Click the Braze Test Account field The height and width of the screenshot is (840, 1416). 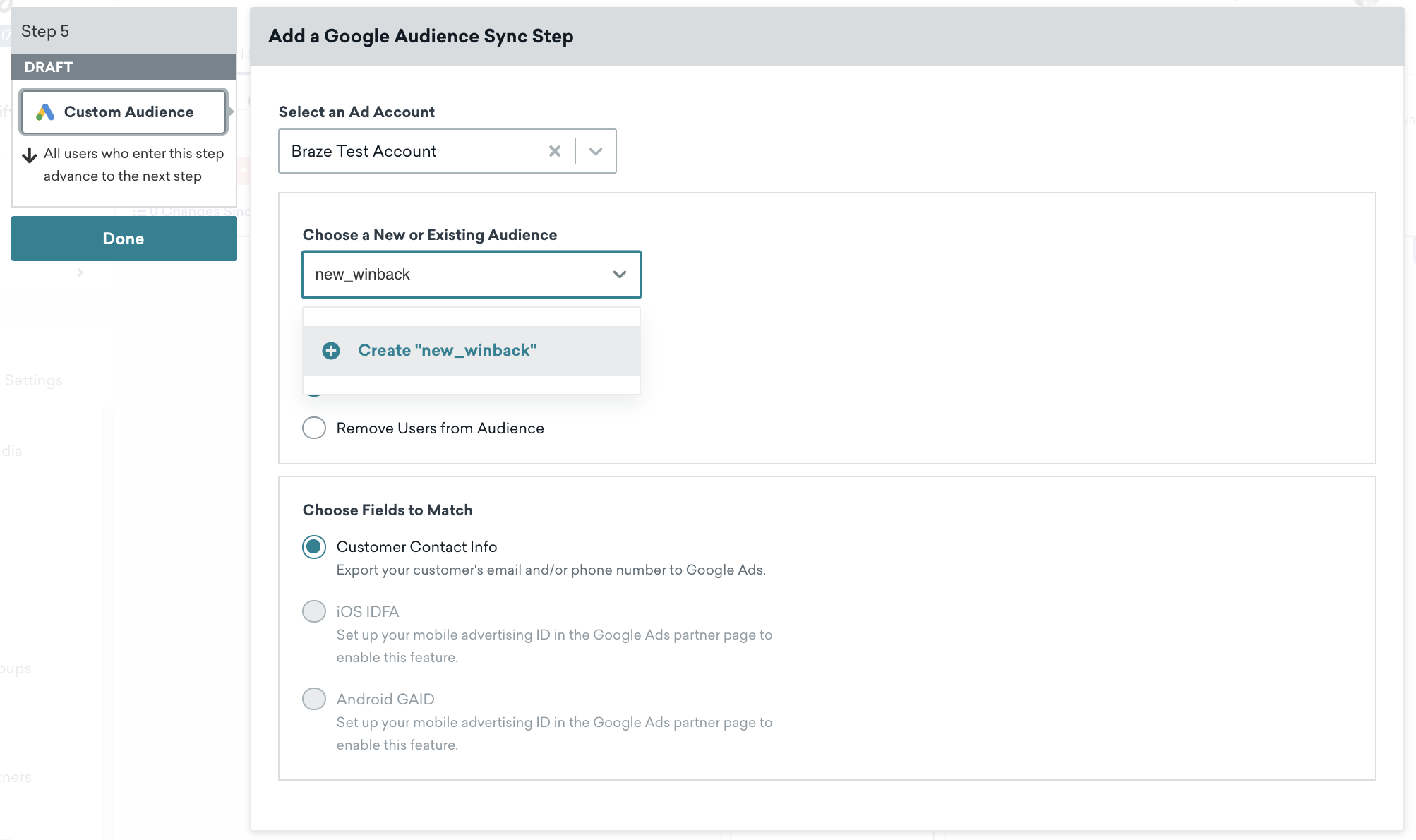[x=448, y=151]
